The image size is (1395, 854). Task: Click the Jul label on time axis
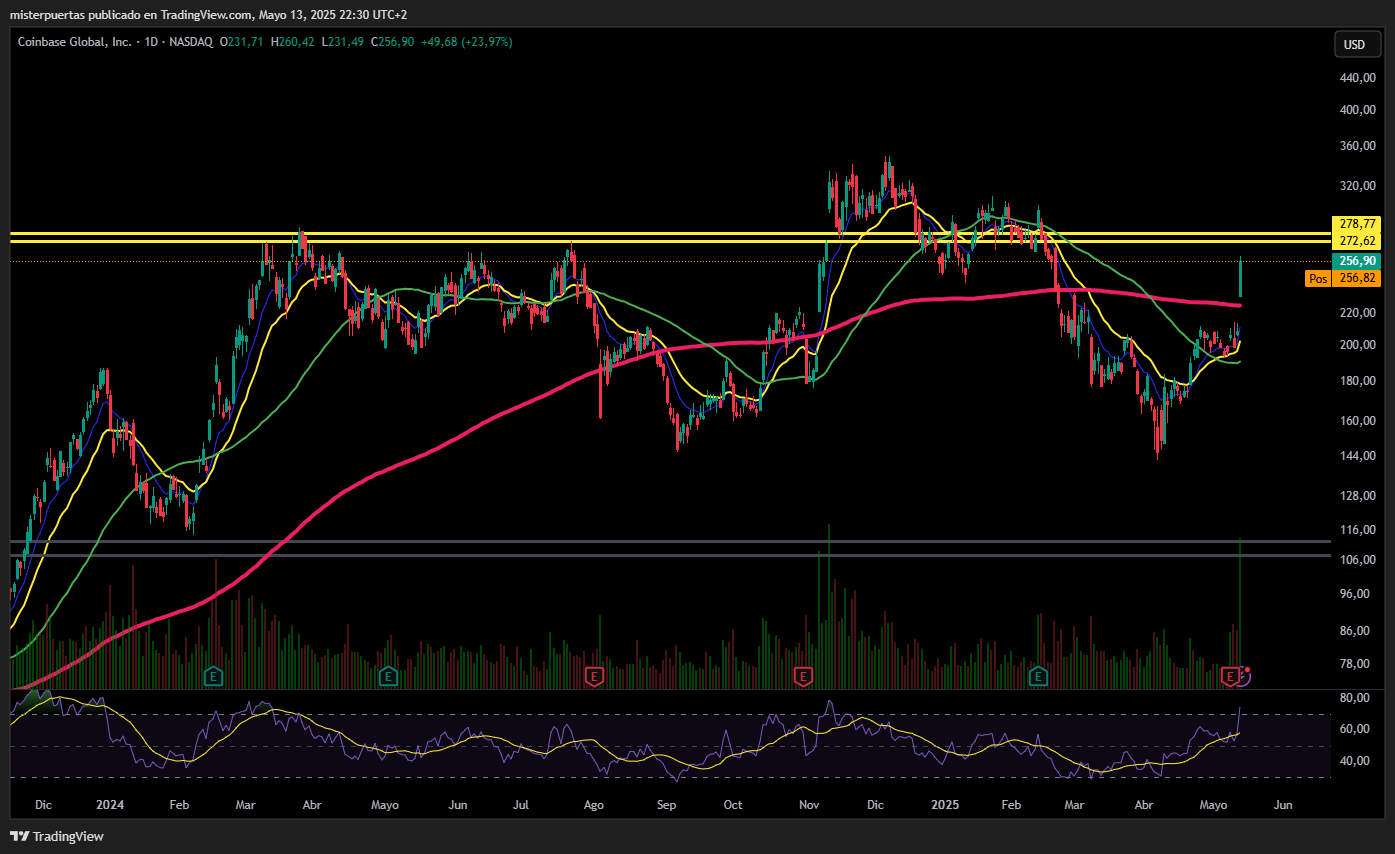(x=521, y=804)
